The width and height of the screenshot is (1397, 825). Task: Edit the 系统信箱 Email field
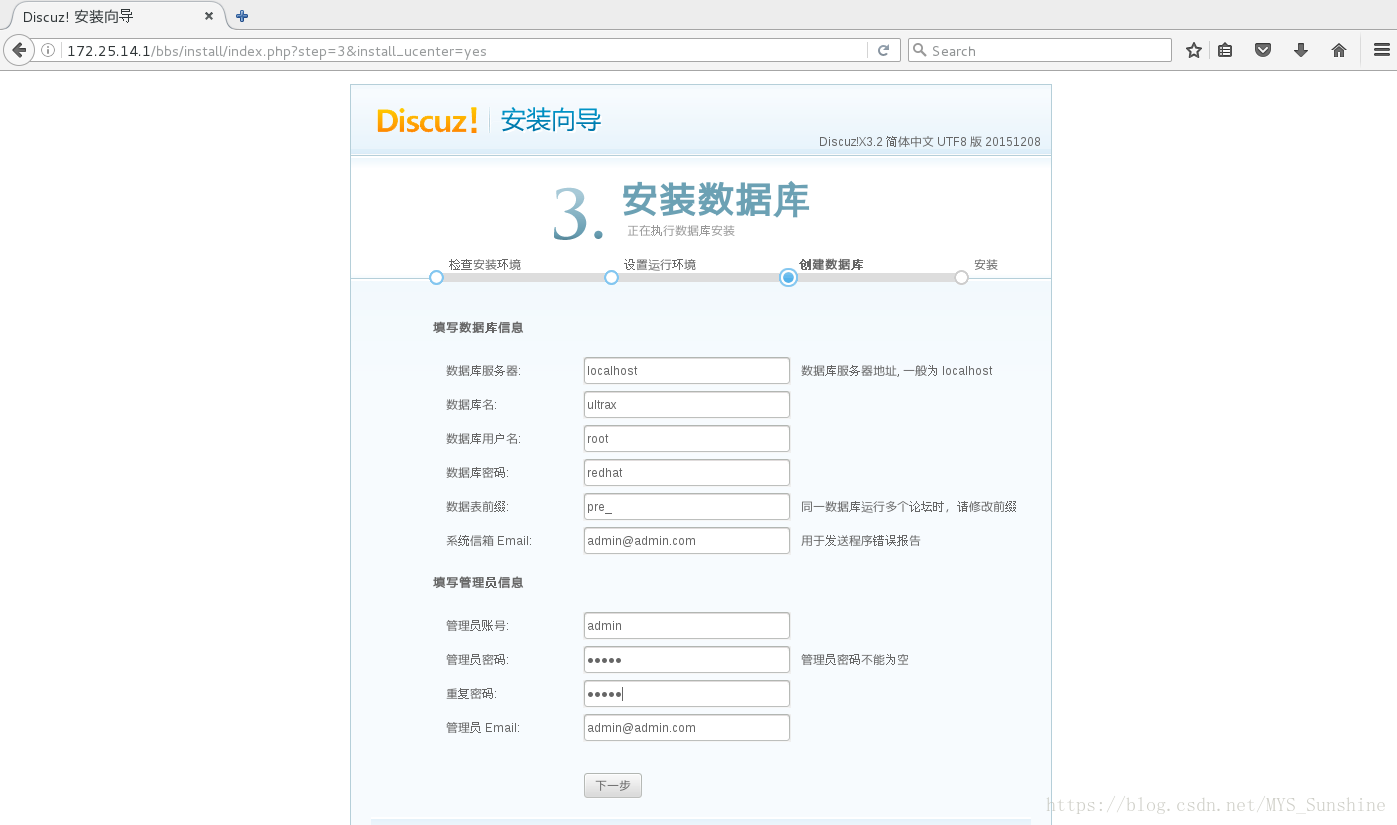(x=687, y=540)
